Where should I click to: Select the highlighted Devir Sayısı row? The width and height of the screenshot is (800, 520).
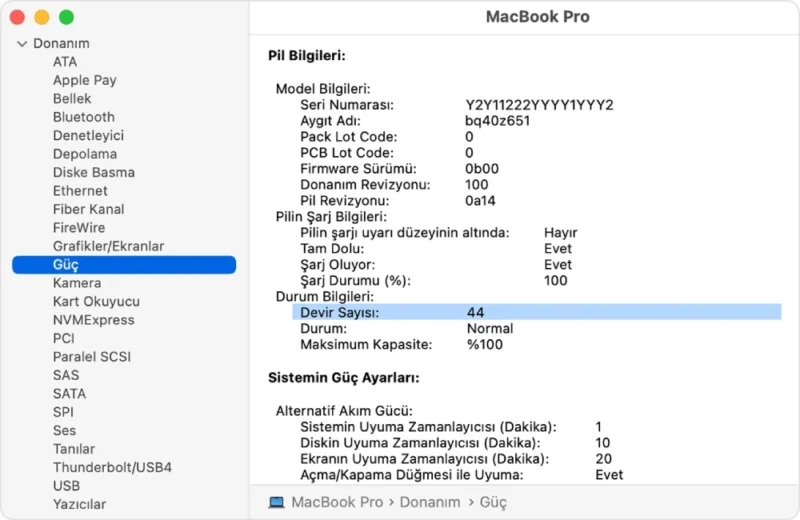click(537, 312)
